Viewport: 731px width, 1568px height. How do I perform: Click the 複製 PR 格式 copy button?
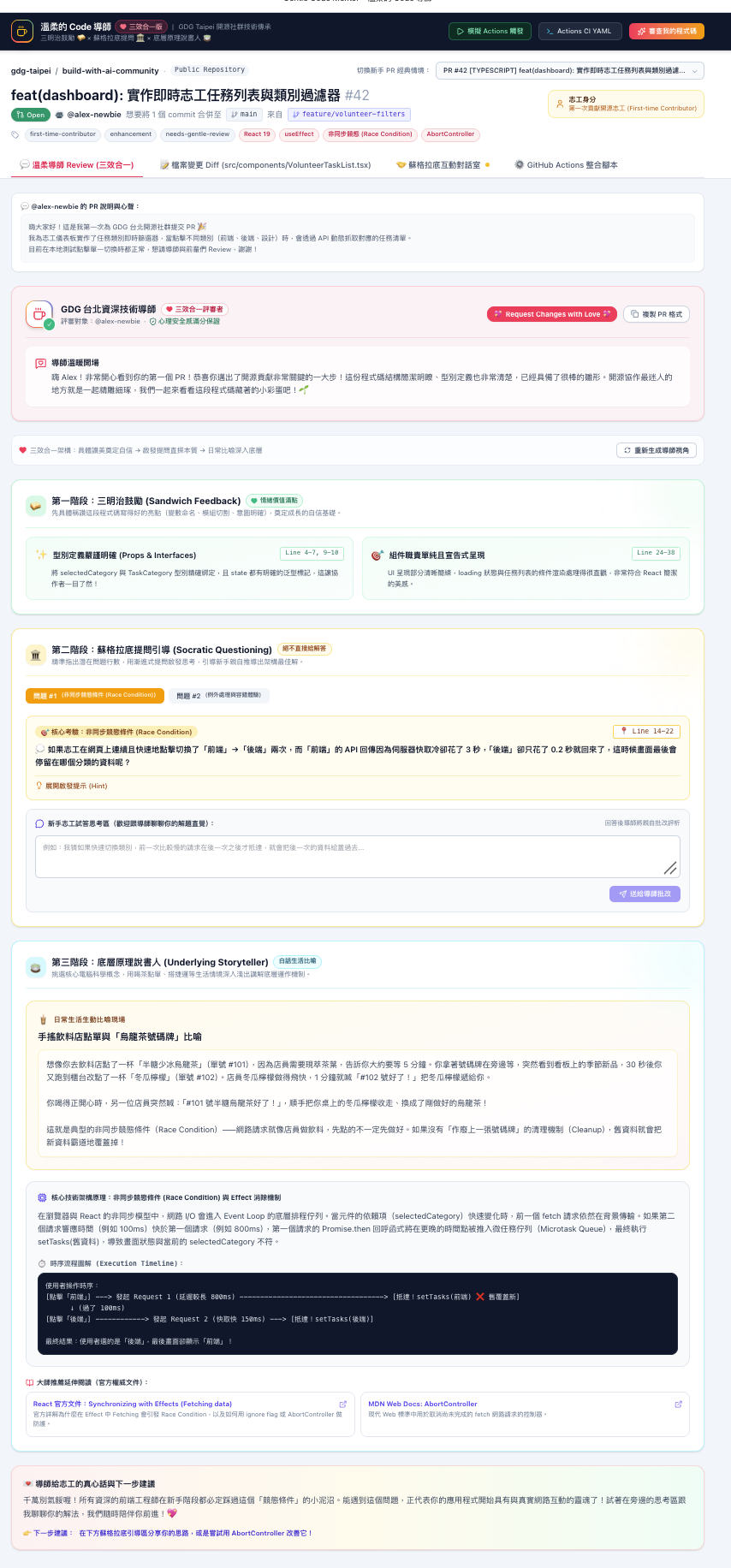pyautogui.click(x=657, y=314)
